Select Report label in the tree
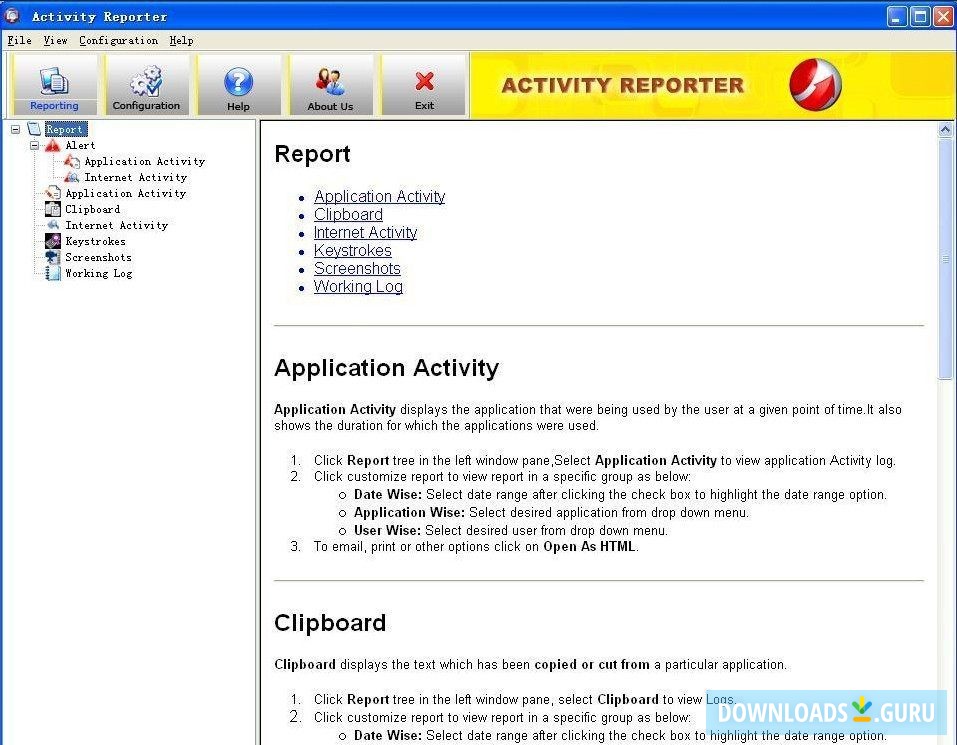The height and width of the screenshot is (745, 957). pos(65,129)
